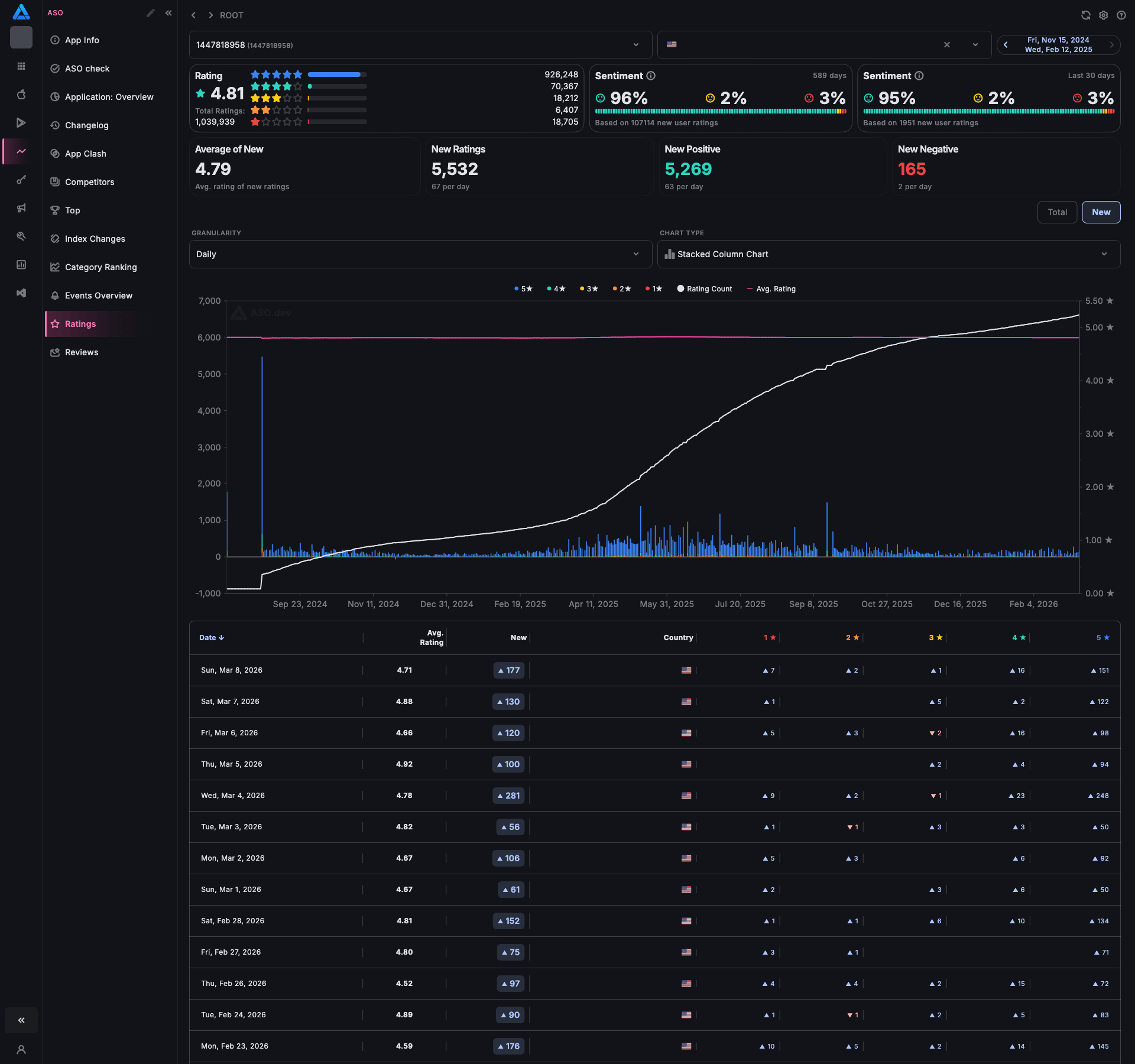This screenshot has height=1064, width=1135.
Task: Collapse the left rail with bottom double-chevron
Action: (21, 1020)
